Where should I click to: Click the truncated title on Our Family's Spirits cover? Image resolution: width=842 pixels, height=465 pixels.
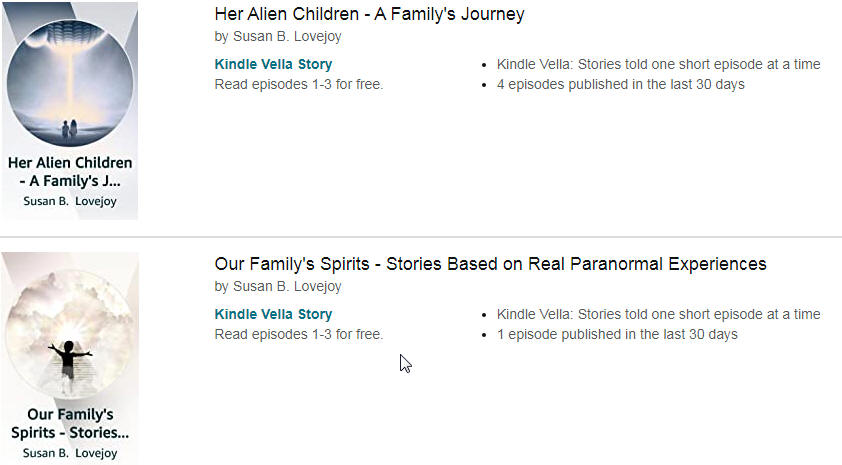click(x=70, y=423)
